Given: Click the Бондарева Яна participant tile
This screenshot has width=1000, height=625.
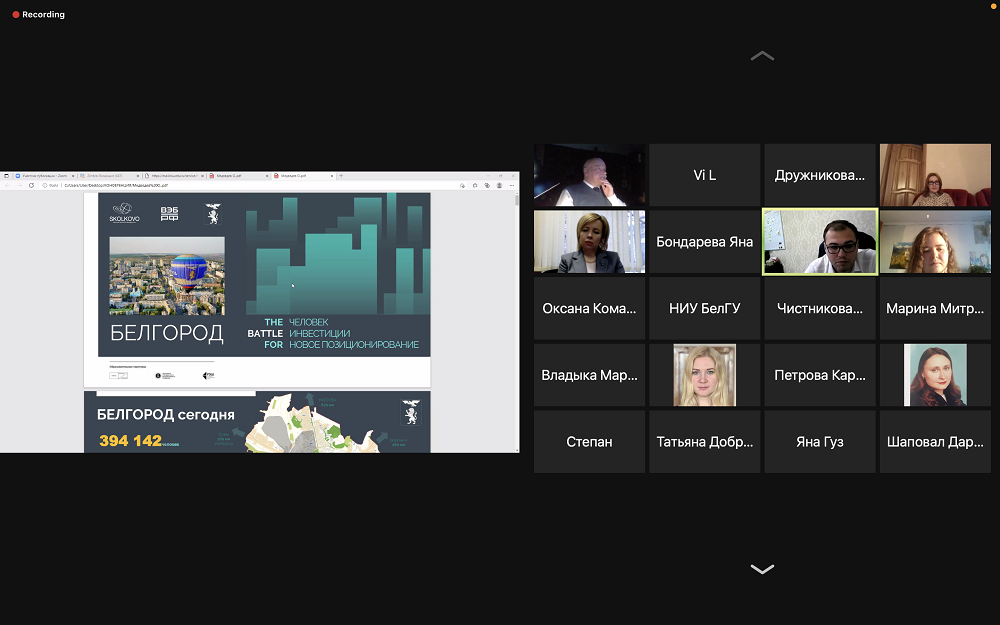Looking at the screenshot, I should (704, 241).
